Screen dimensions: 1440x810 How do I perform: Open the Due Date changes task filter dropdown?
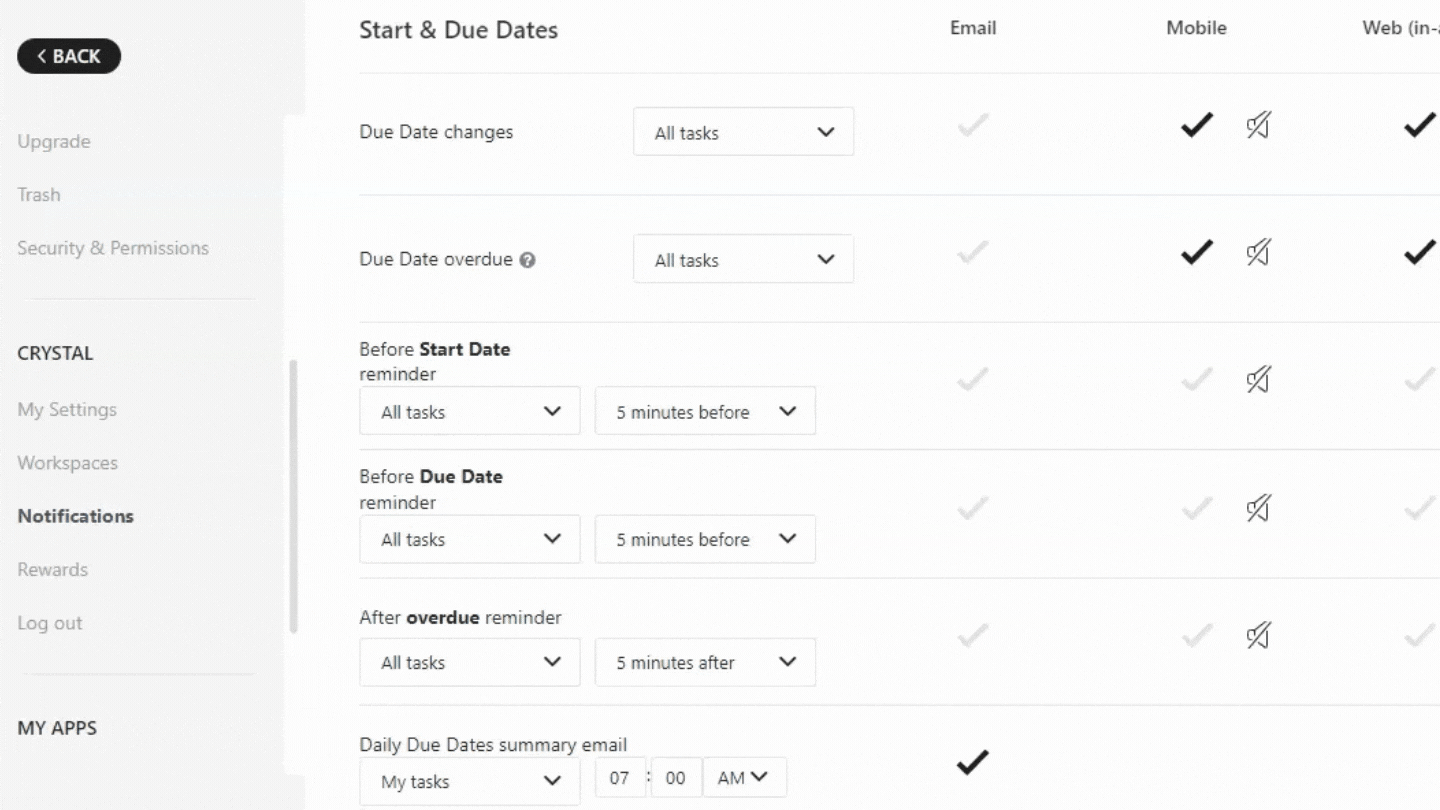click(x=743, y=132)
